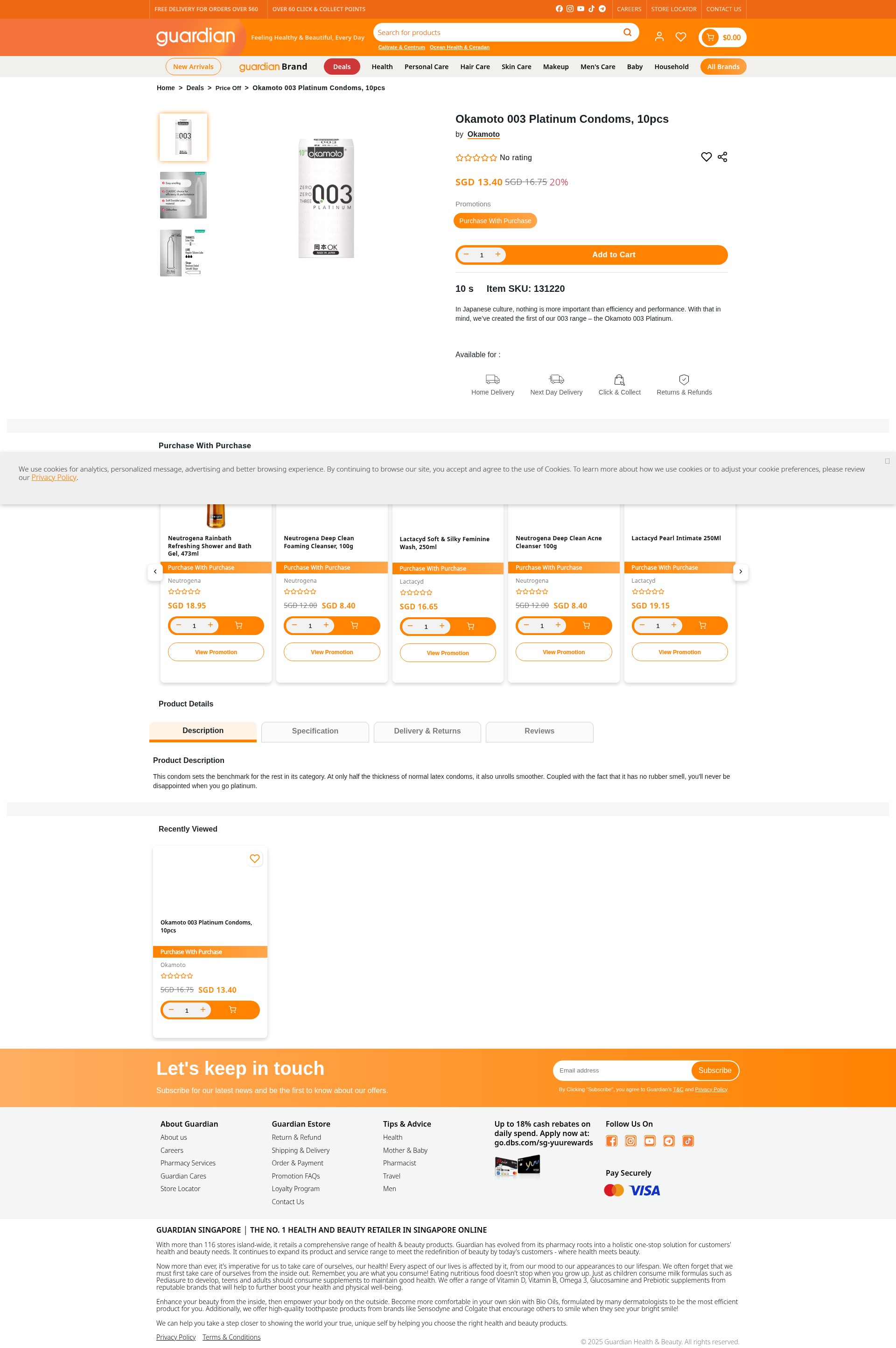Open Store Locator in top bar

(x=674, y=9)
